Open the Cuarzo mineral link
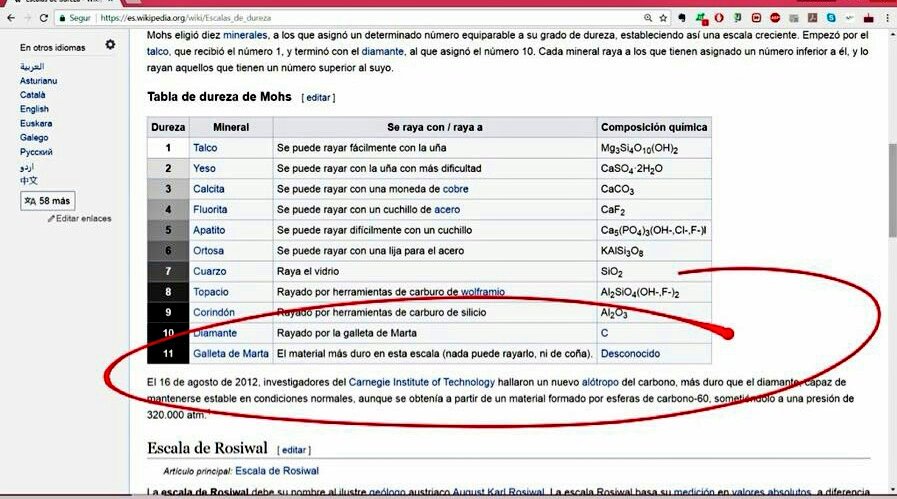The image size is (897, 499). click(209, 271)
